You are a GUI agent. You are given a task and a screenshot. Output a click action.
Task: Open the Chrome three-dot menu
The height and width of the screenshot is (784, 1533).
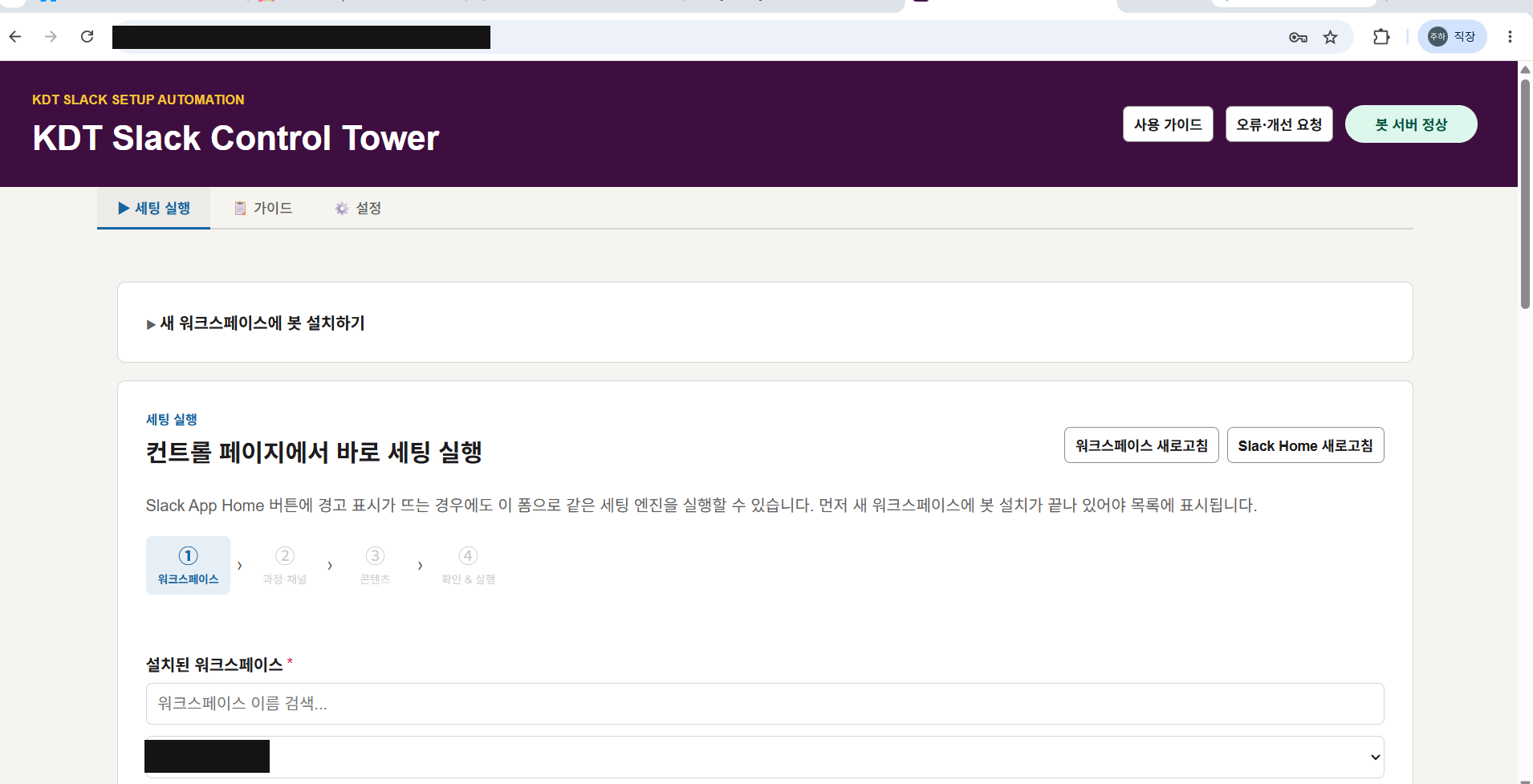click(x=1510, y=37)
